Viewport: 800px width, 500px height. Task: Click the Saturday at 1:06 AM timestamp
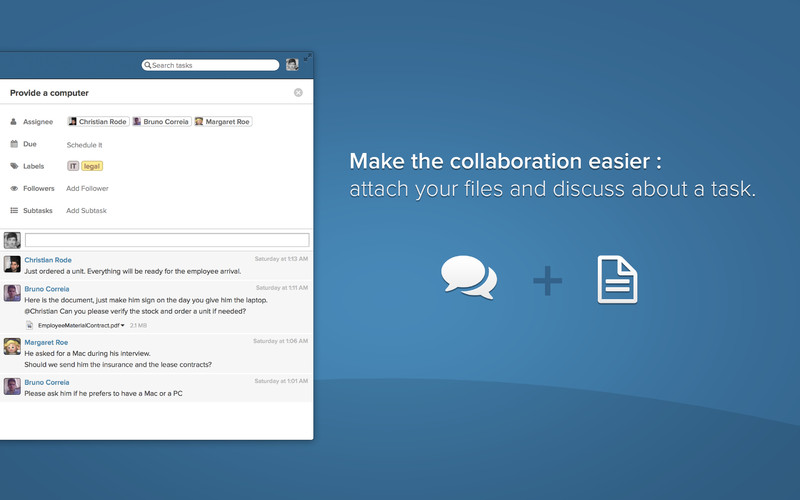point(281,341)
